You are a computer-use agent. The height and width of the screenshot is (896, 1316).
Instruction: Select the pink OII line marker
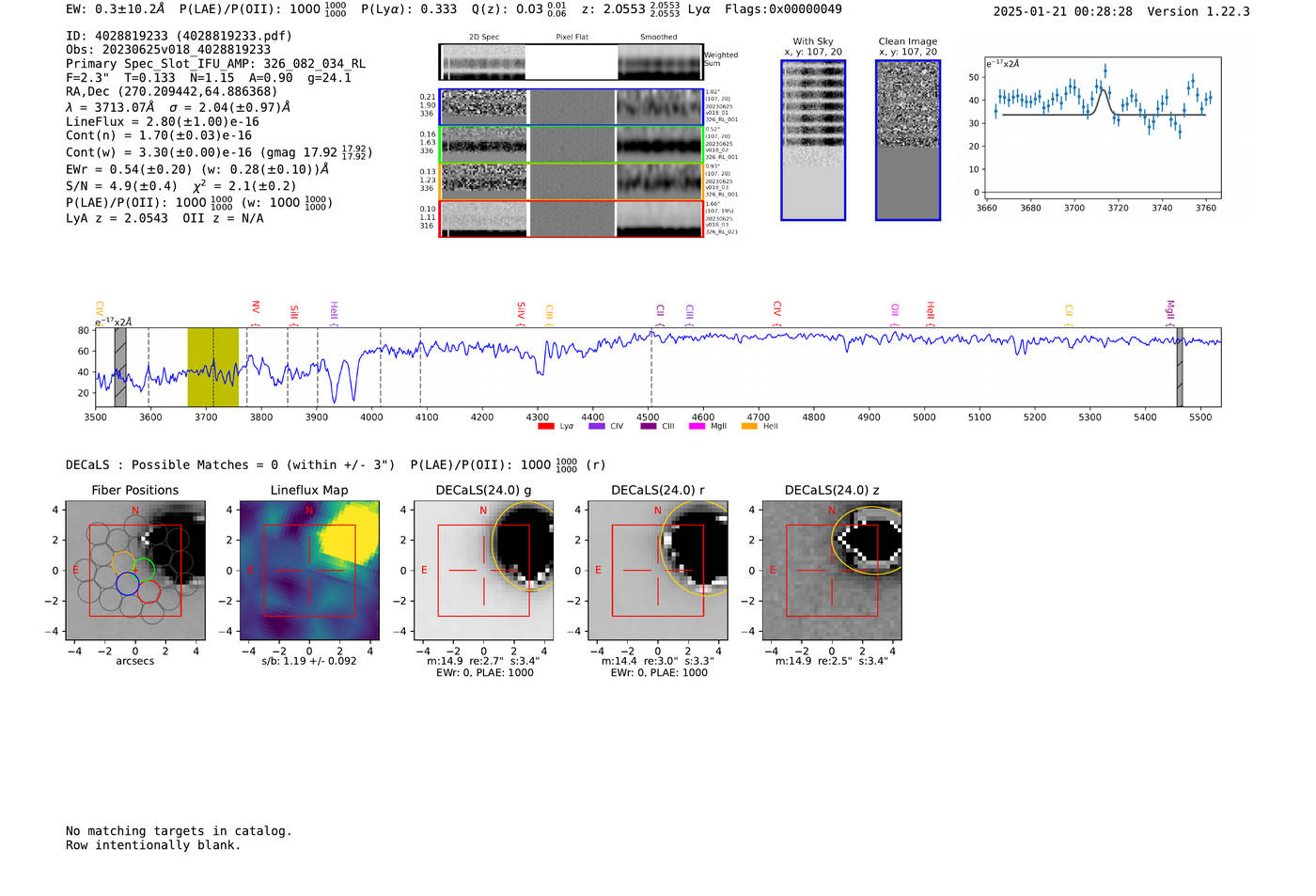tap(894, 314)
